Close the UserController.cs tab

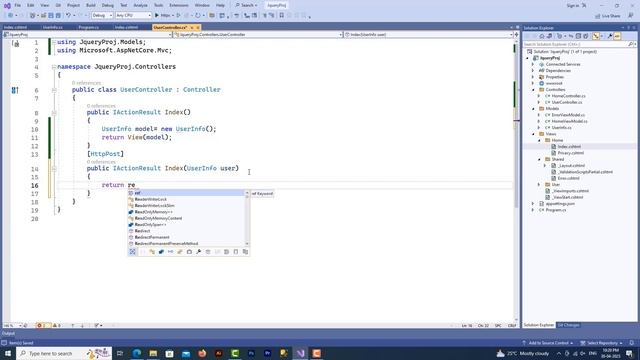pyautogui.click(x=198, y=27)
